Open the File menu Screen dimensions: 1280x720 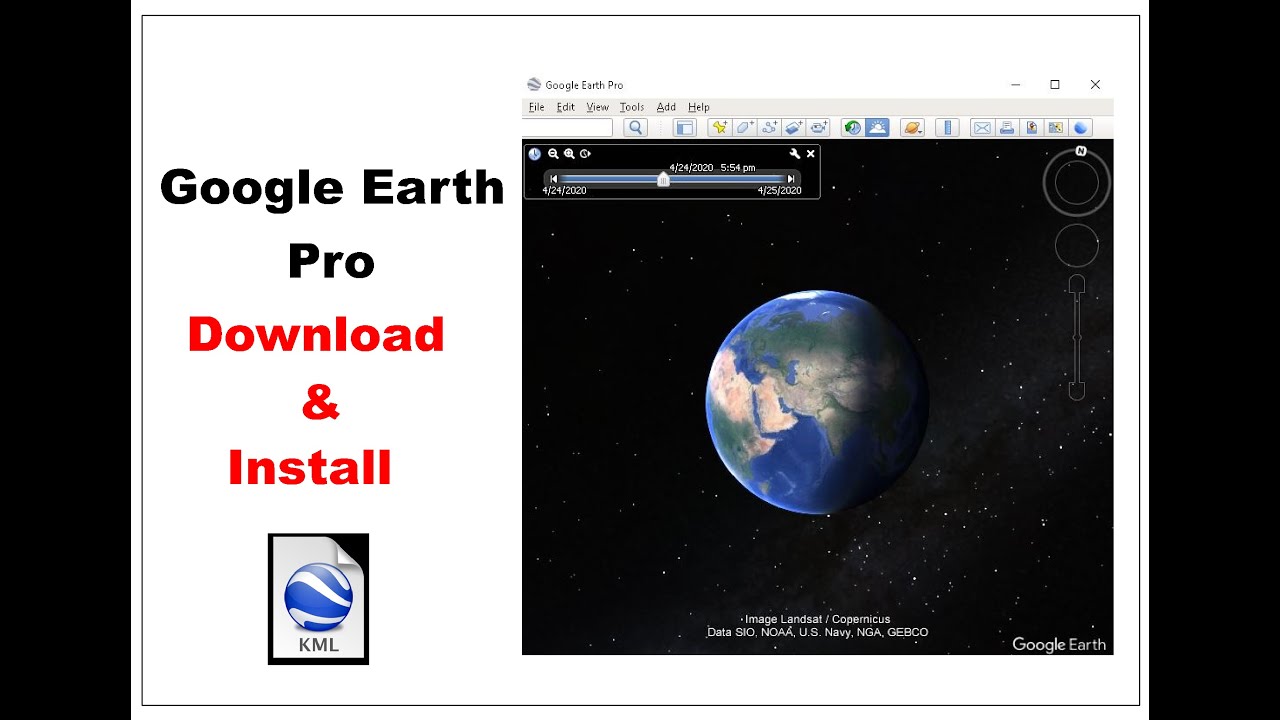[536, 107]
